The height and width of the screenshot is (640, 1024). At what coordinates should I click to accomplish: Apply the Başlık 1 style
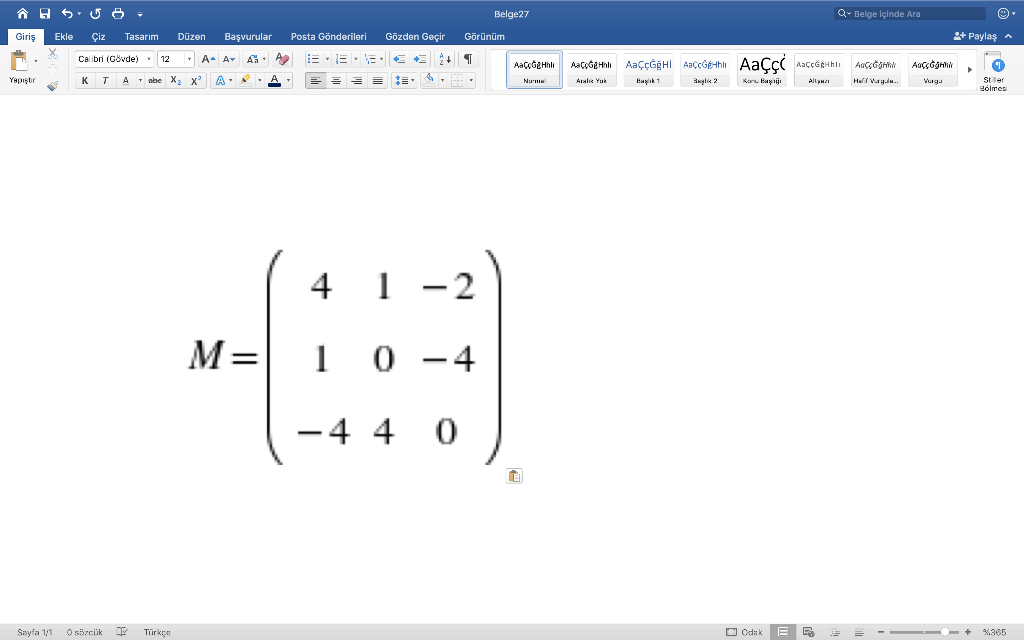tap(647, 68)
